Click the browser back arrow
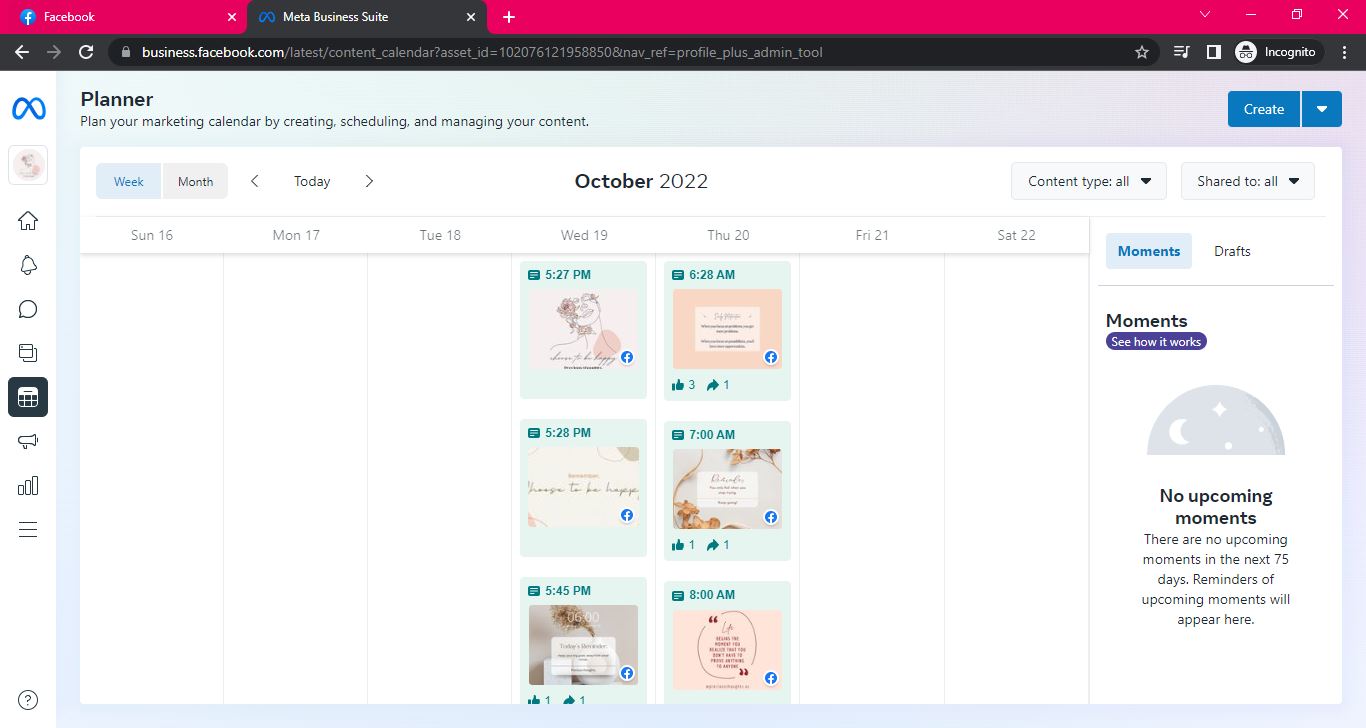 22,52
